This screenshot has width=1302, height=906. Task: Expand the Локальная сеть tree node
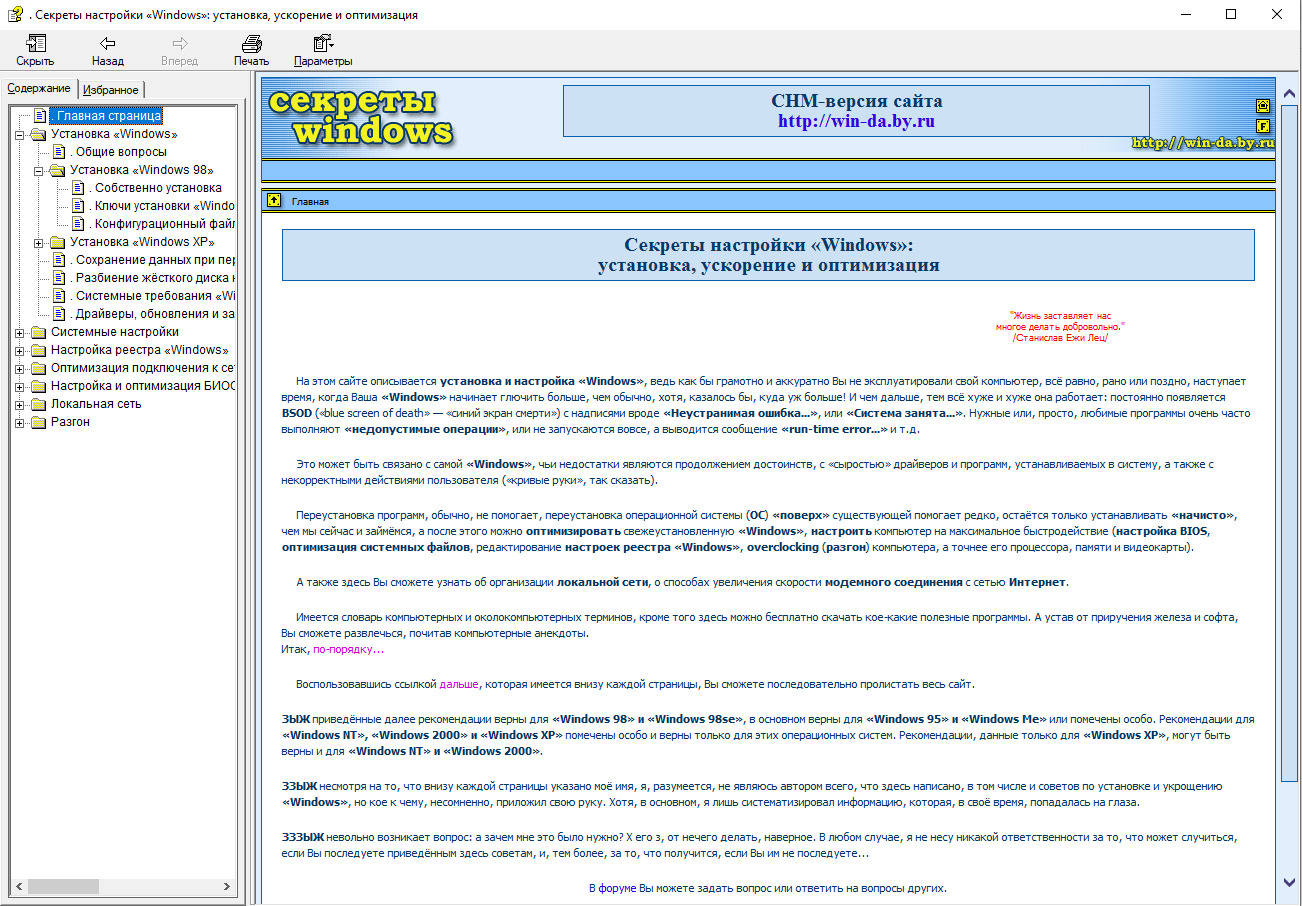click(x=21, y=404)
